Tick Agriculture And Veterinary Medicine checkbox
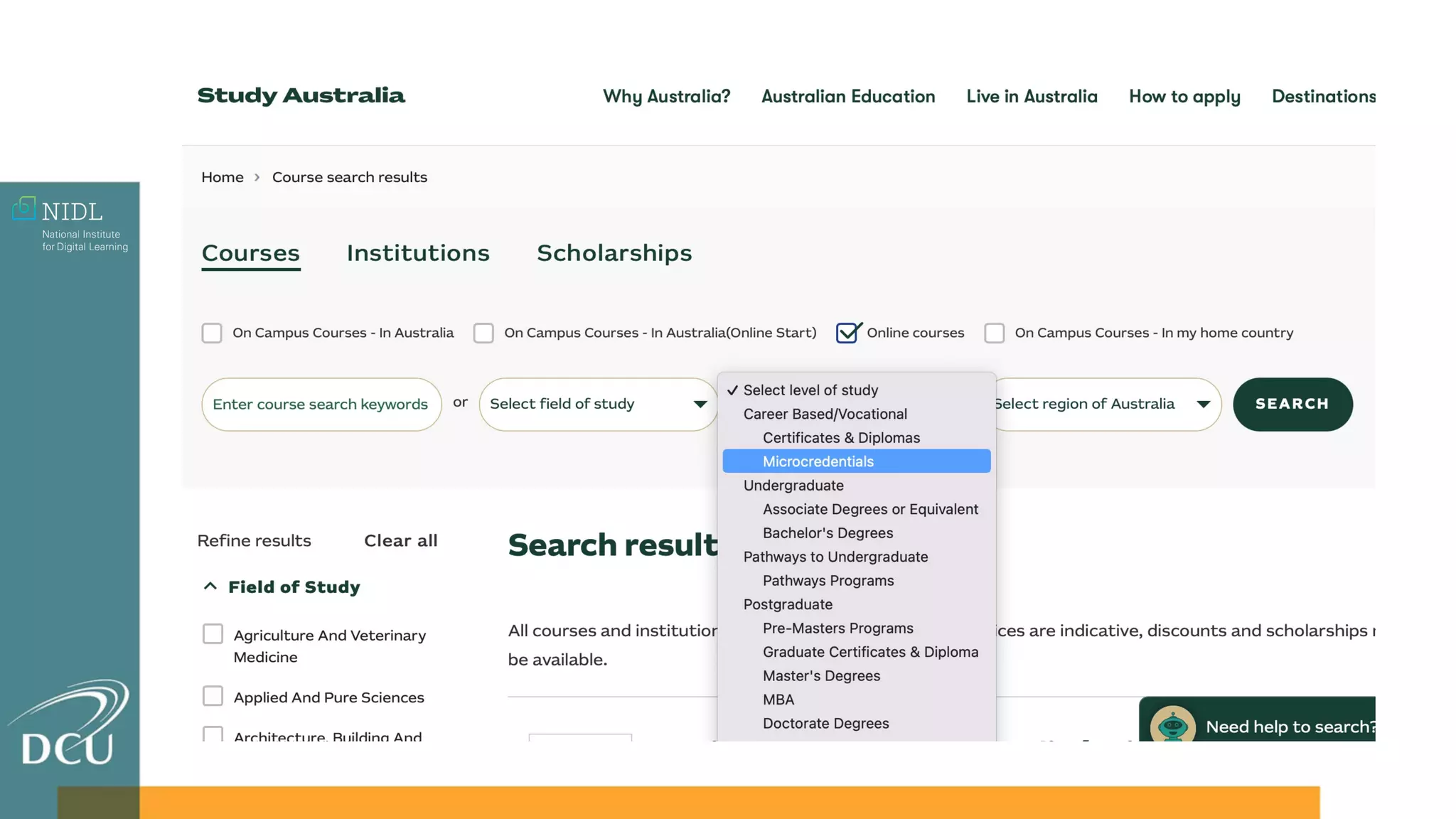 pyautogui.click(x=213, y=634)
